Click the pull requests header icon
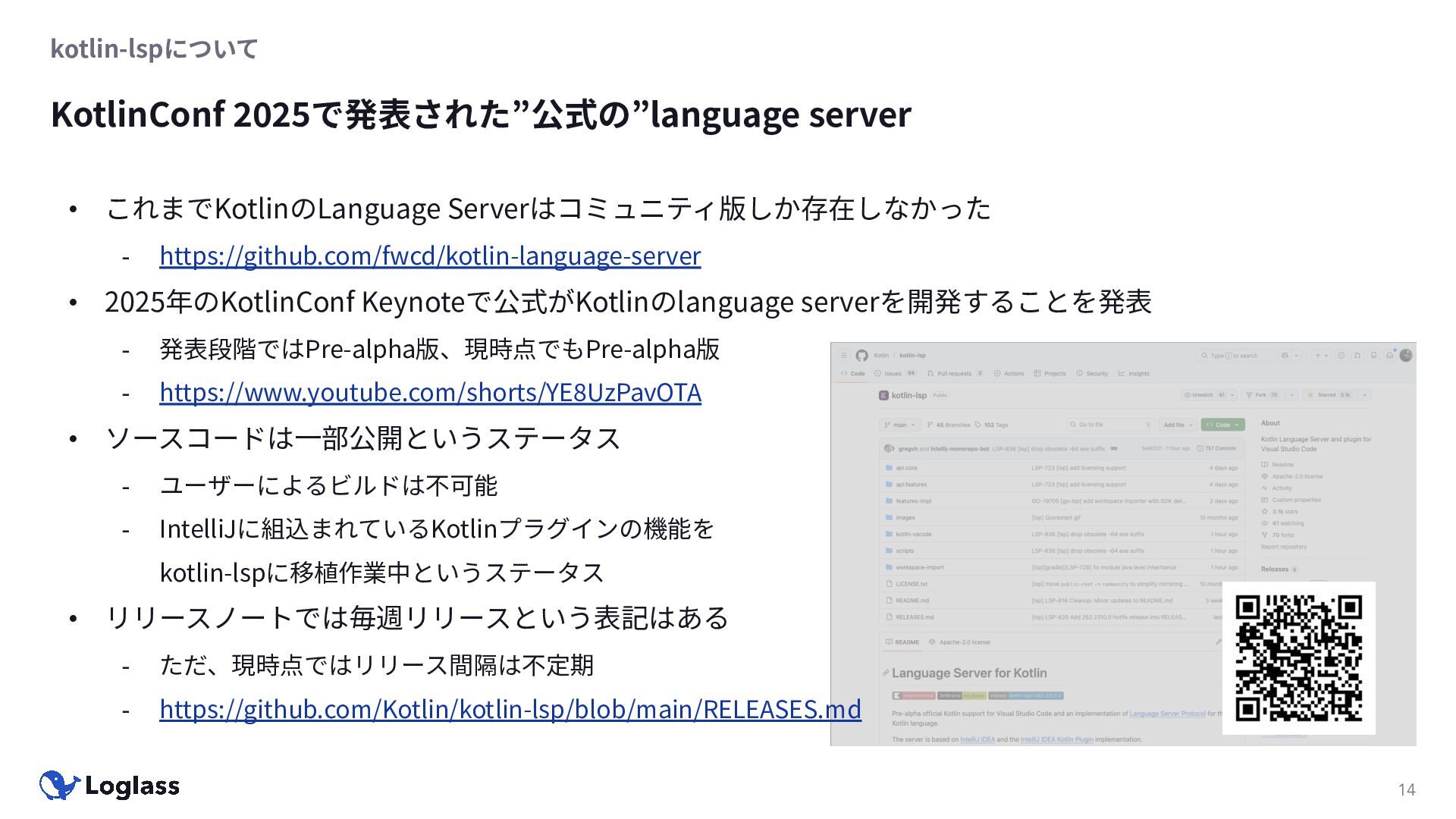 tap(1357, 356)
